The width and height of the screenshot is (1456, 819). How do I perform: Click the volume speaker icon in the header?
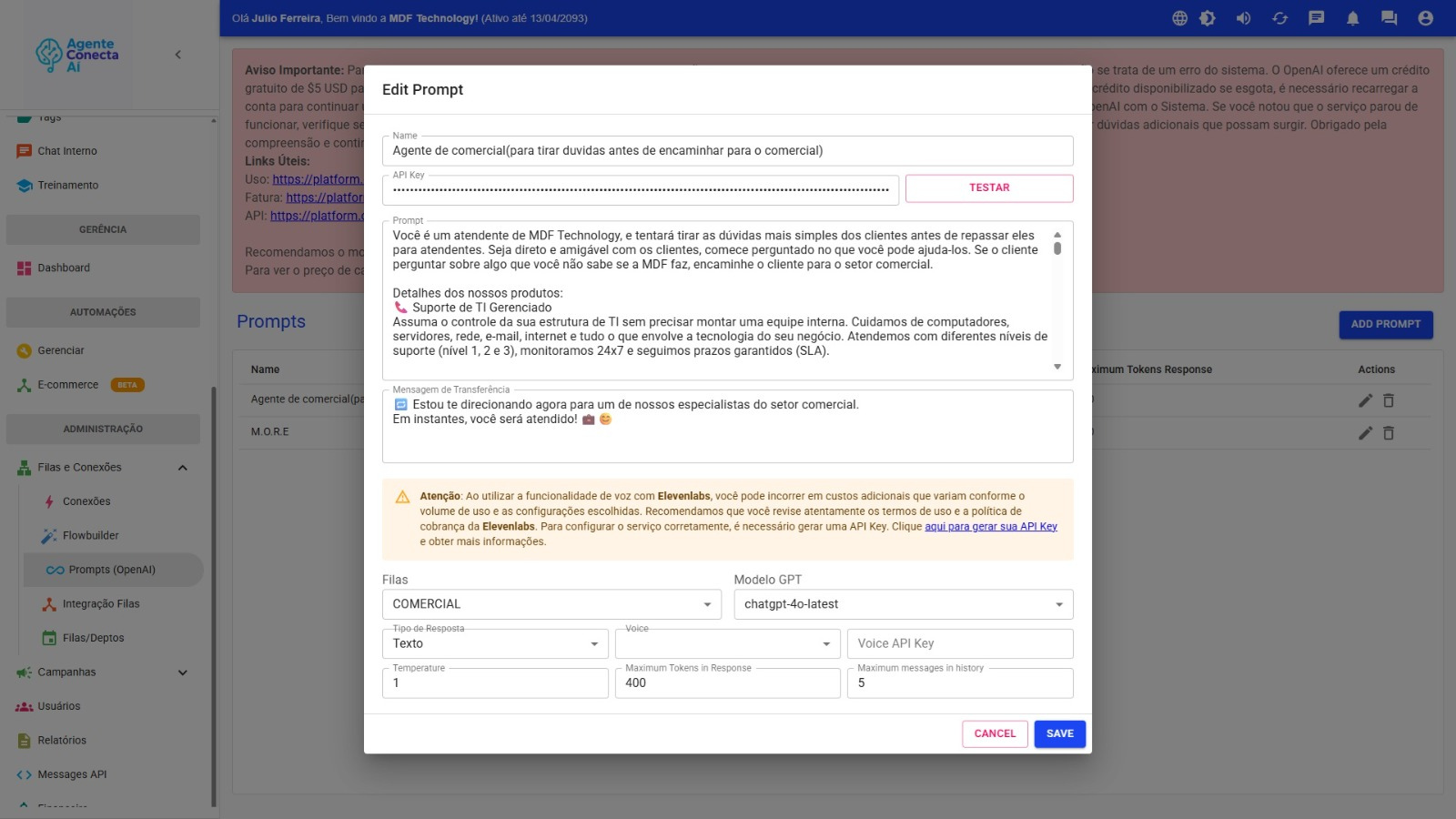pyautogui.click(x=1243, y=18)
